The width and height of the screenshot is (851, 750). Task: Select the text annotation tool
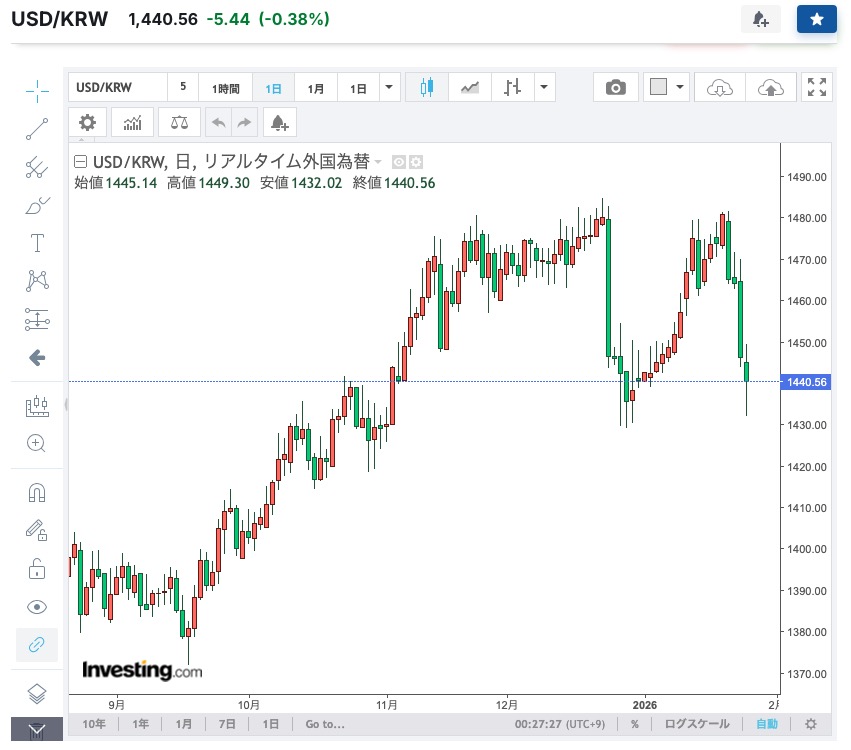37,243
